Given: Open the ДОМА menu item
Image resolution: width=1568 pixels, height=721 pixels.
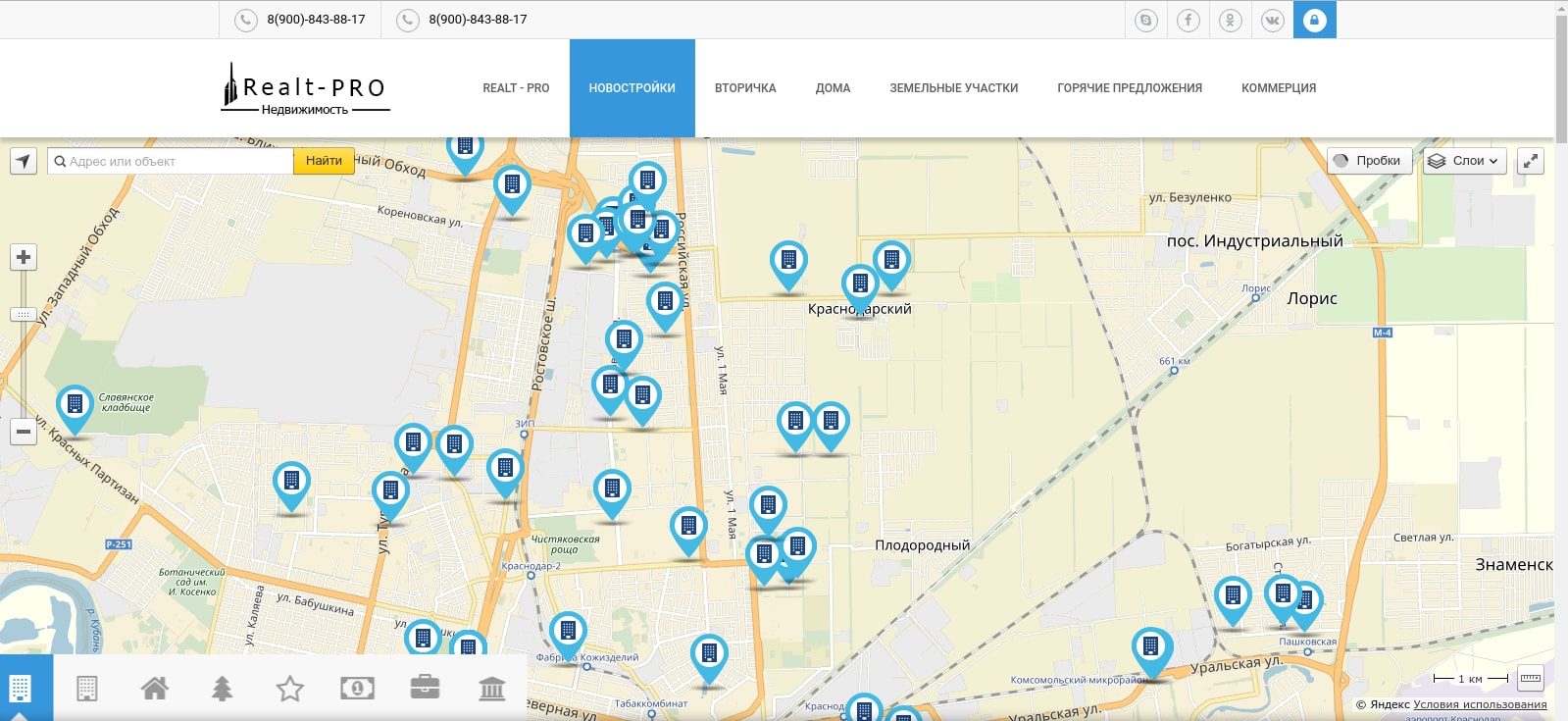Looking at the screenshot, I should point(834,88).
